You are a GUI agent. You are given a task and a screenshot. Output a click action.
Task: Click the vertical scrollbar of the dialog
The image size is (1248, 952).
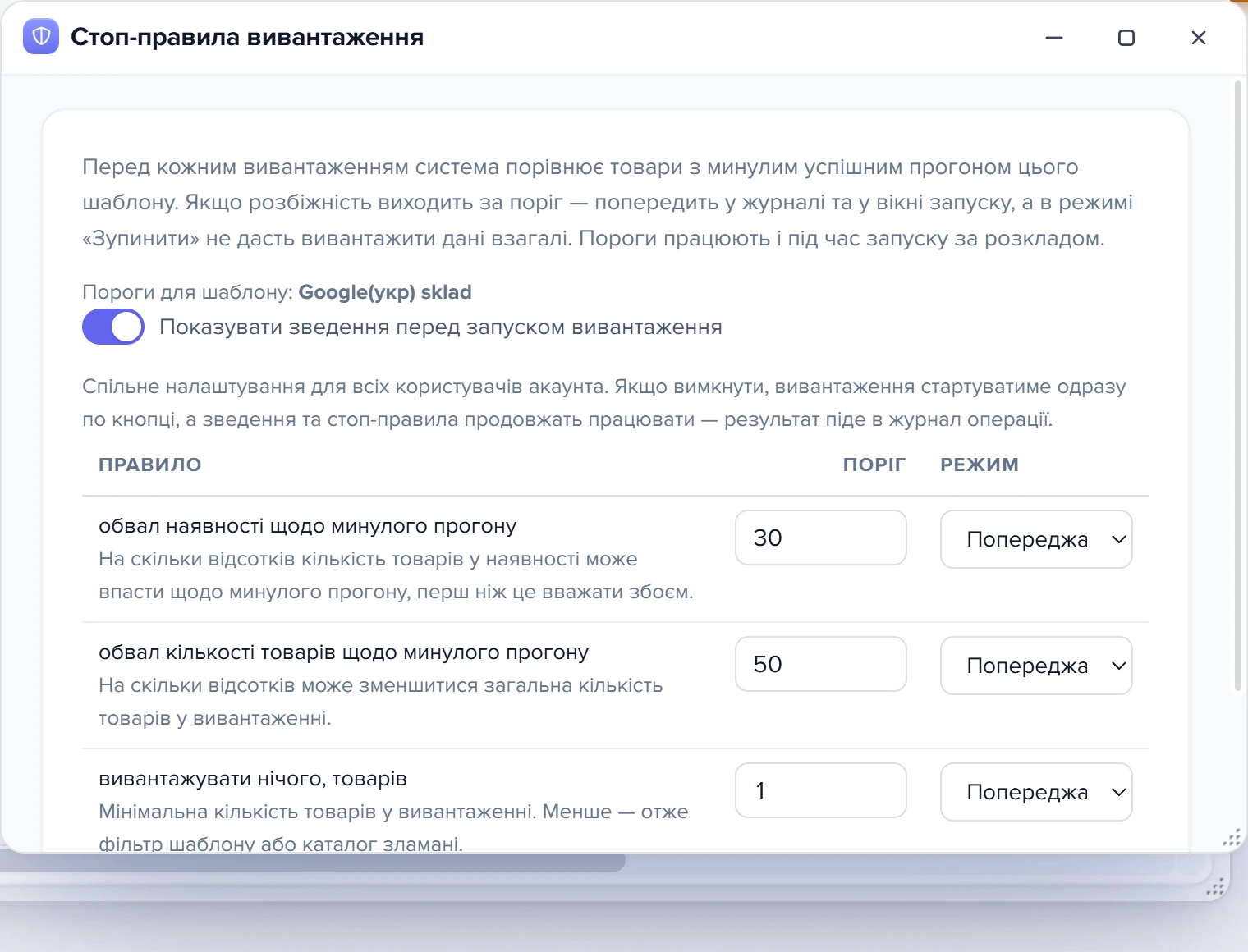coord(1238,386)
